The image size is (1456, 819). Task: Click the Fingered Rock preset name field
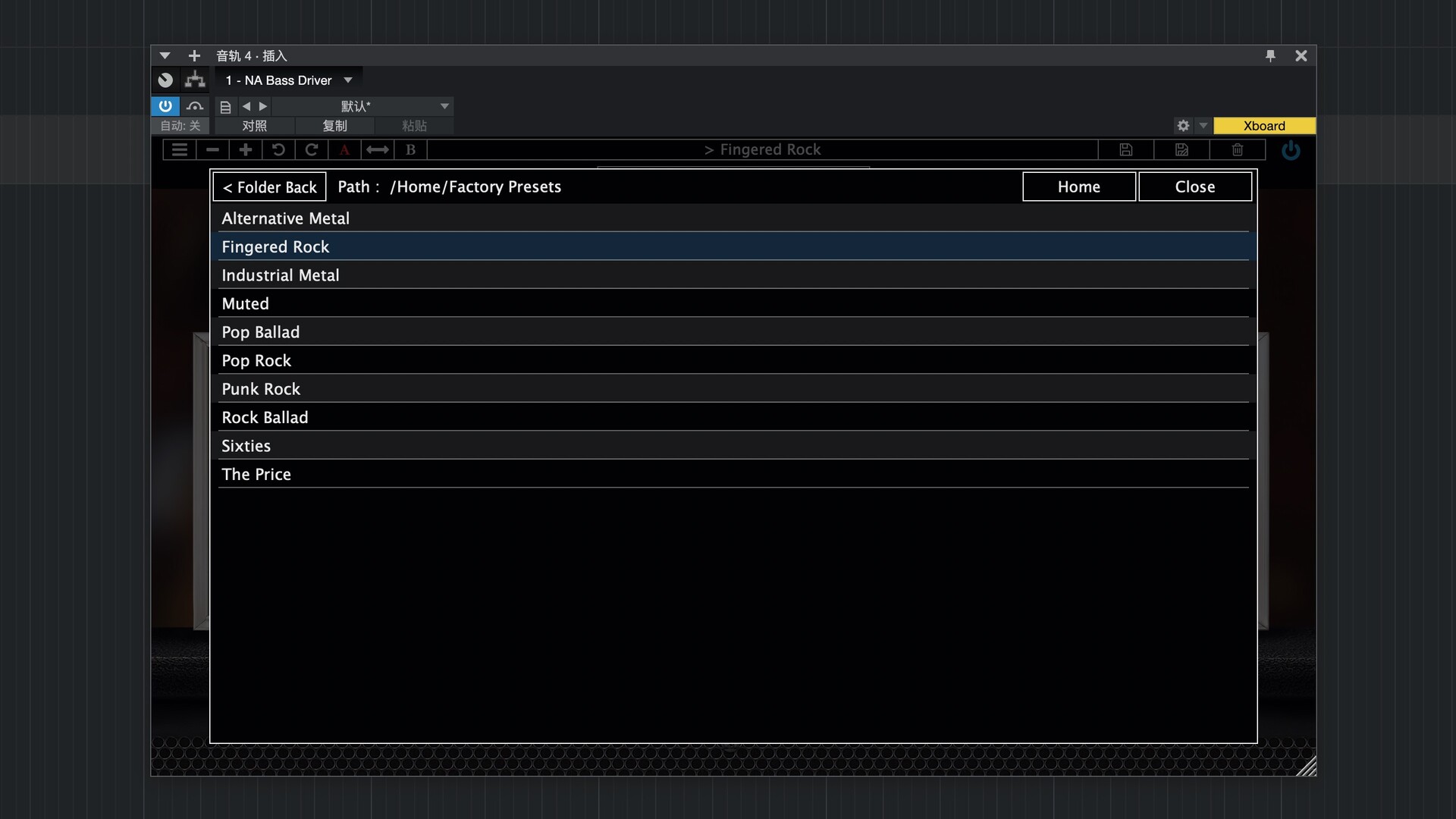(762, 149)
